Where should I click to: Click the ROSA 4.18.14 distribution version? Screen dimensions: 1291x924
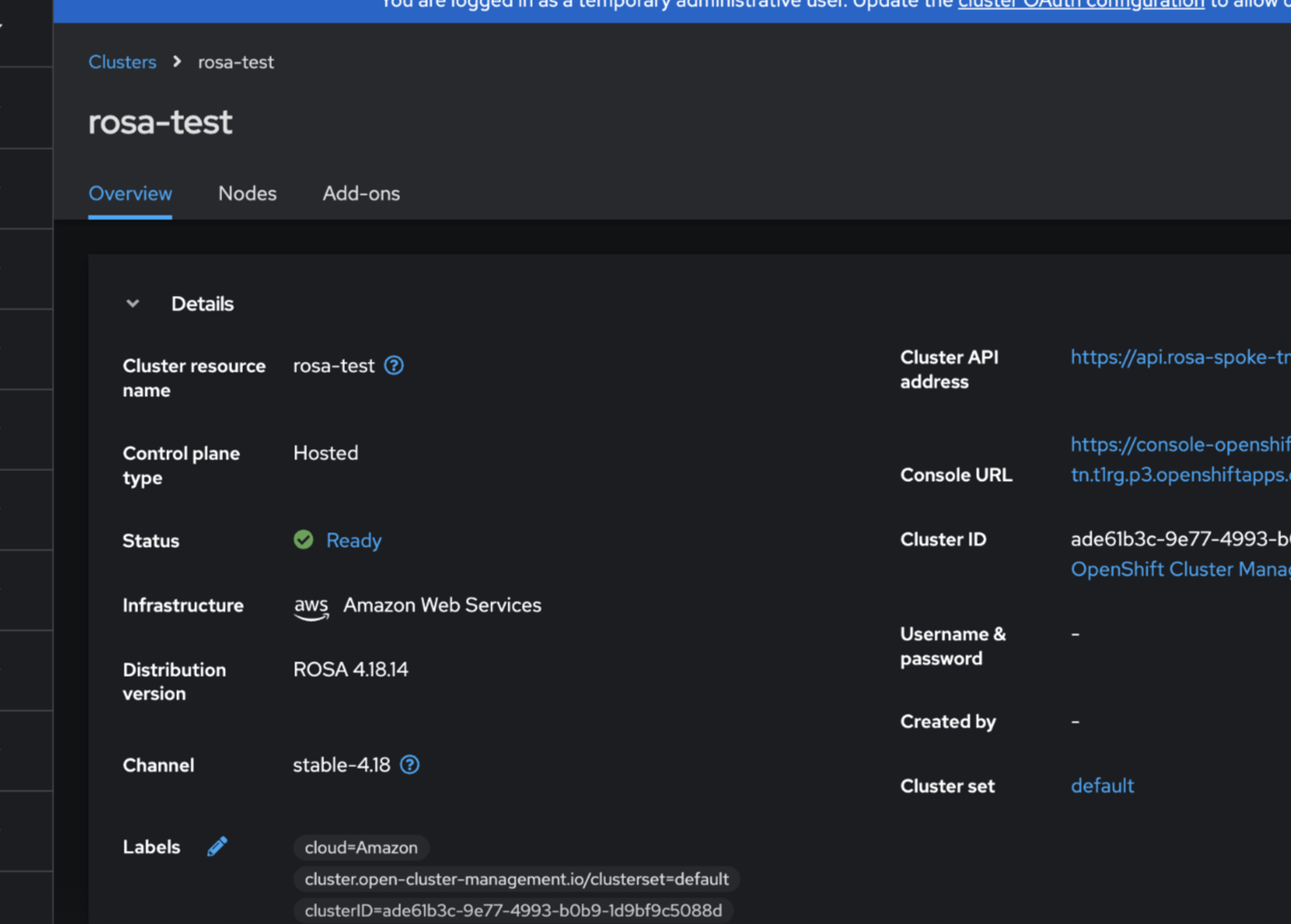350,670
